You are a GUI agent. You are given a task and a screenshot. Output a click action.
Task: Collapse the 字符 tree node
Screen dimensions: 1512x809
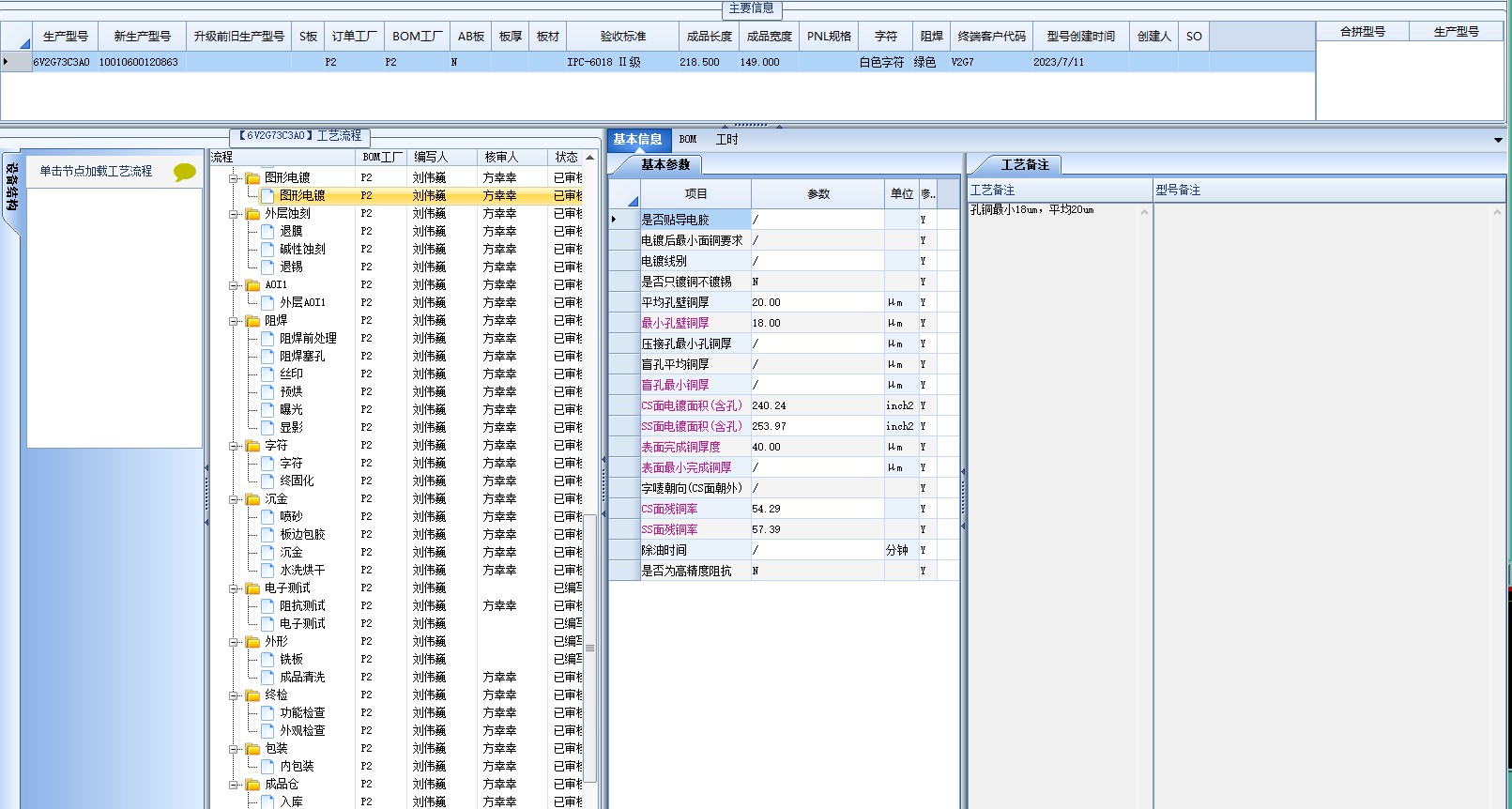coord(234,446)
